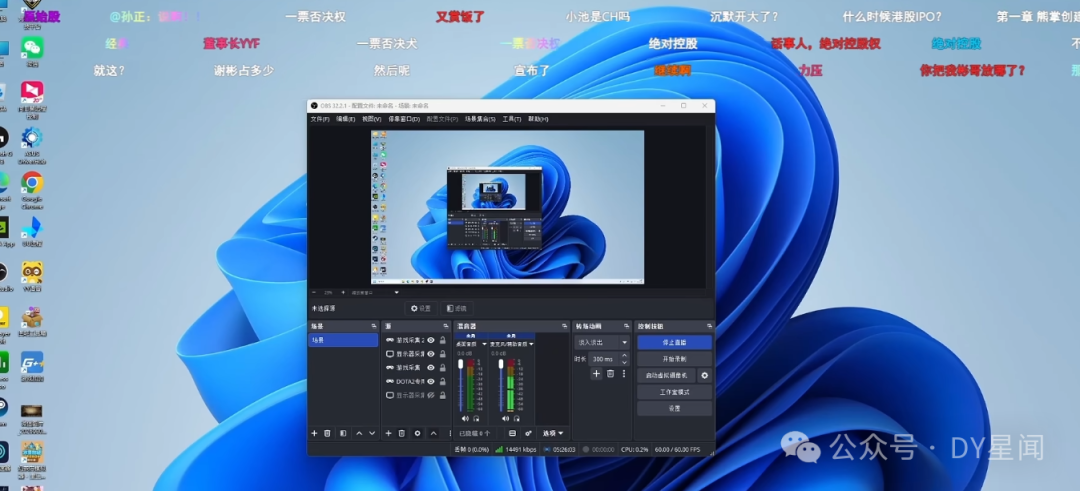
Task: Click the 开始录制 button
Action: point(674,359)
